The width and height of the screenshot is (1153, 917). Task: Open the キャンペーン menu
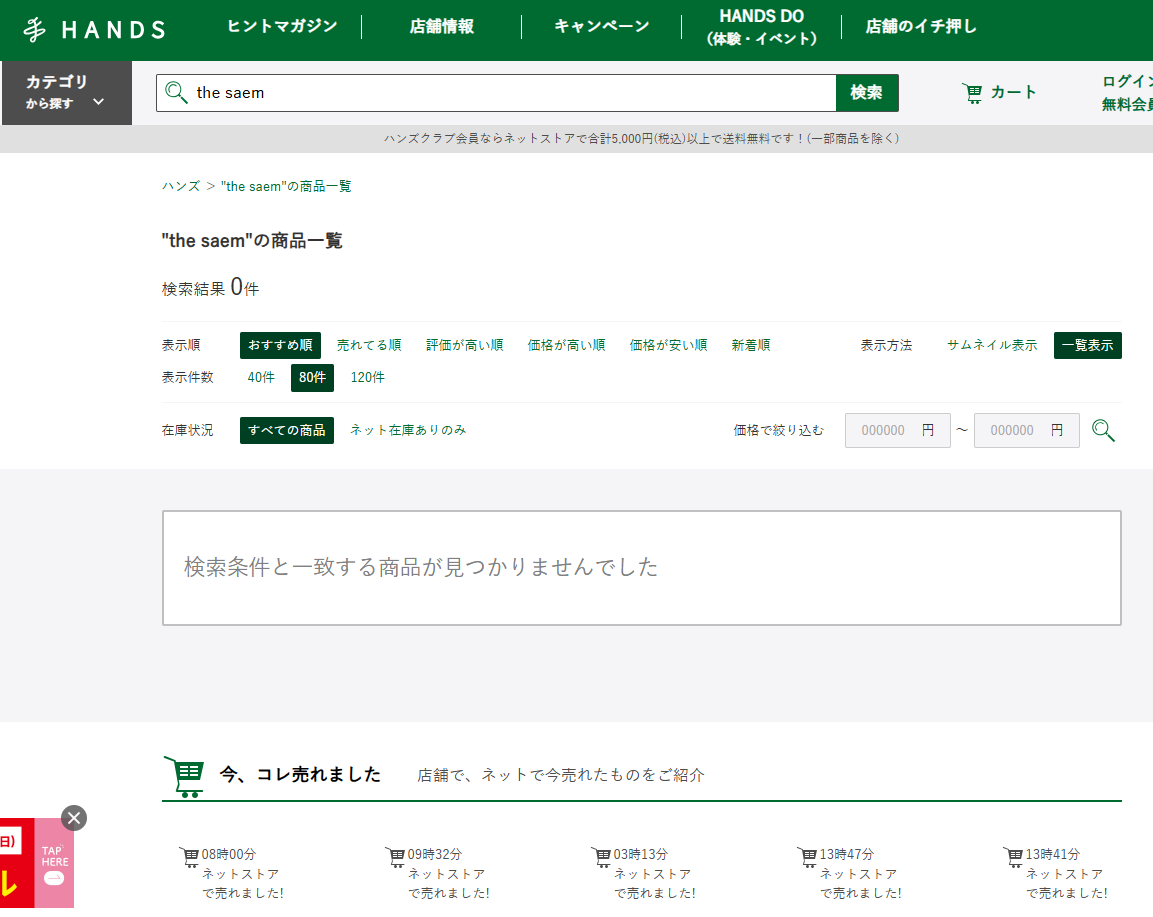point(602,26)
